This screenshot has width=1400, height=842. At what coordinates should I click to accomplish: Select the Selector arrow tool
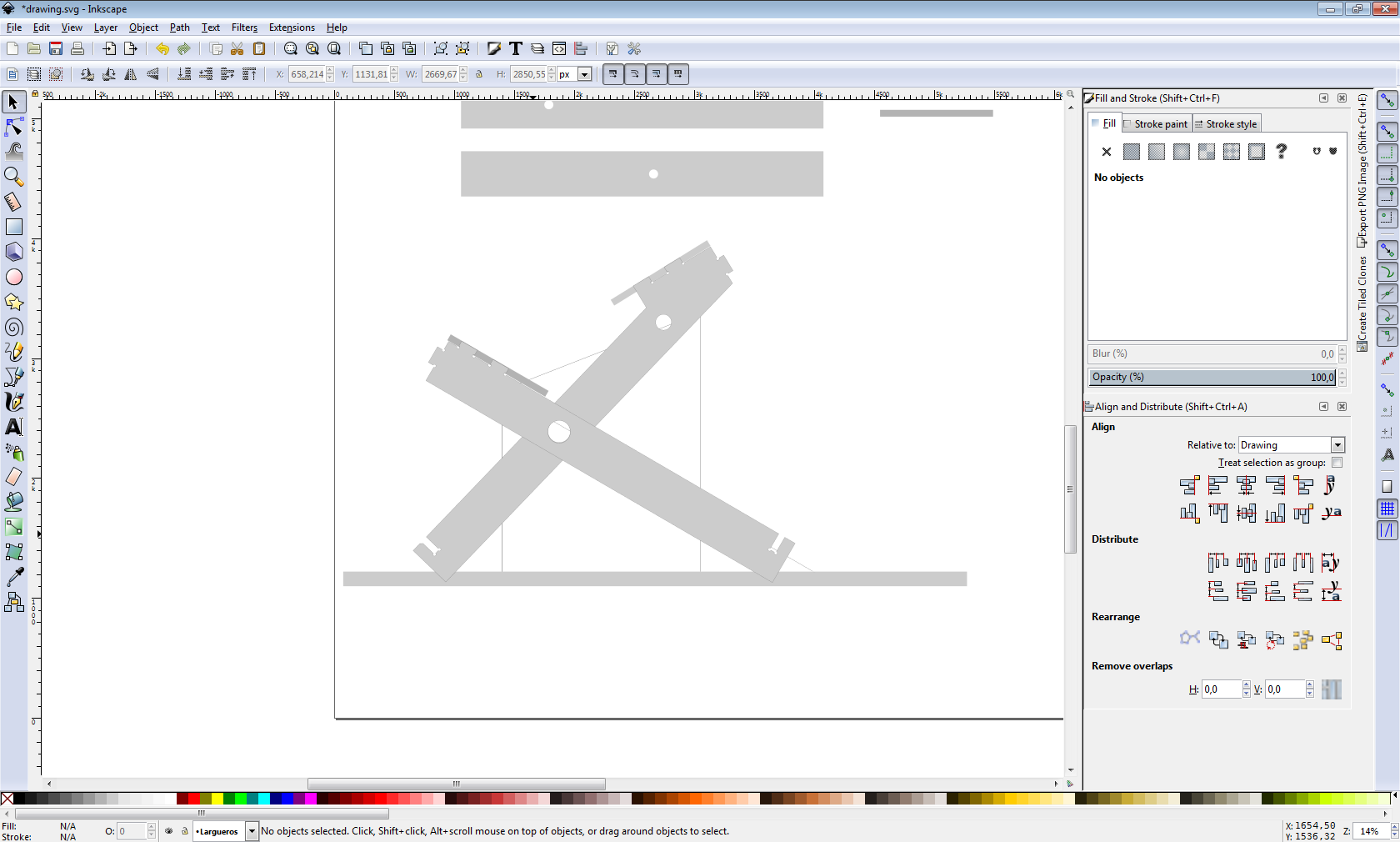click(13, 103)
